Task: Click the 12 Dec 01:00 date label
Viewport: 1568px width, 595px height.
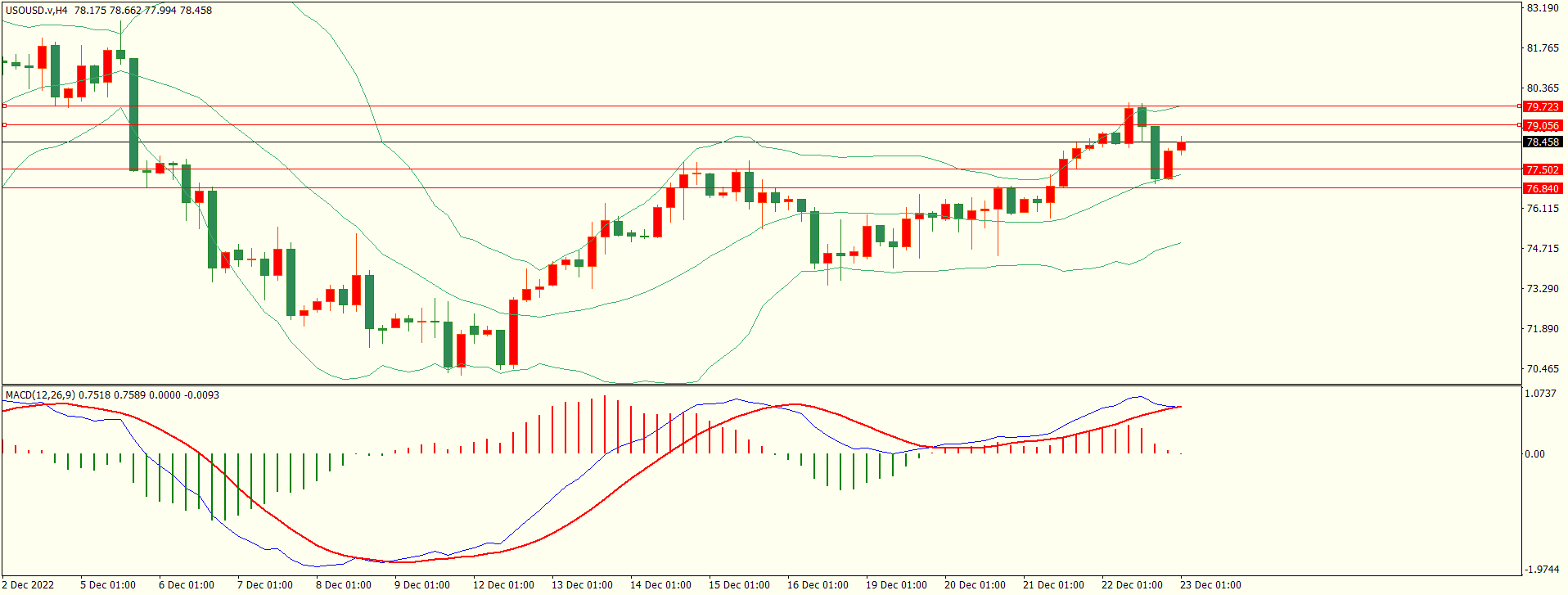Action: pos(503,585)
